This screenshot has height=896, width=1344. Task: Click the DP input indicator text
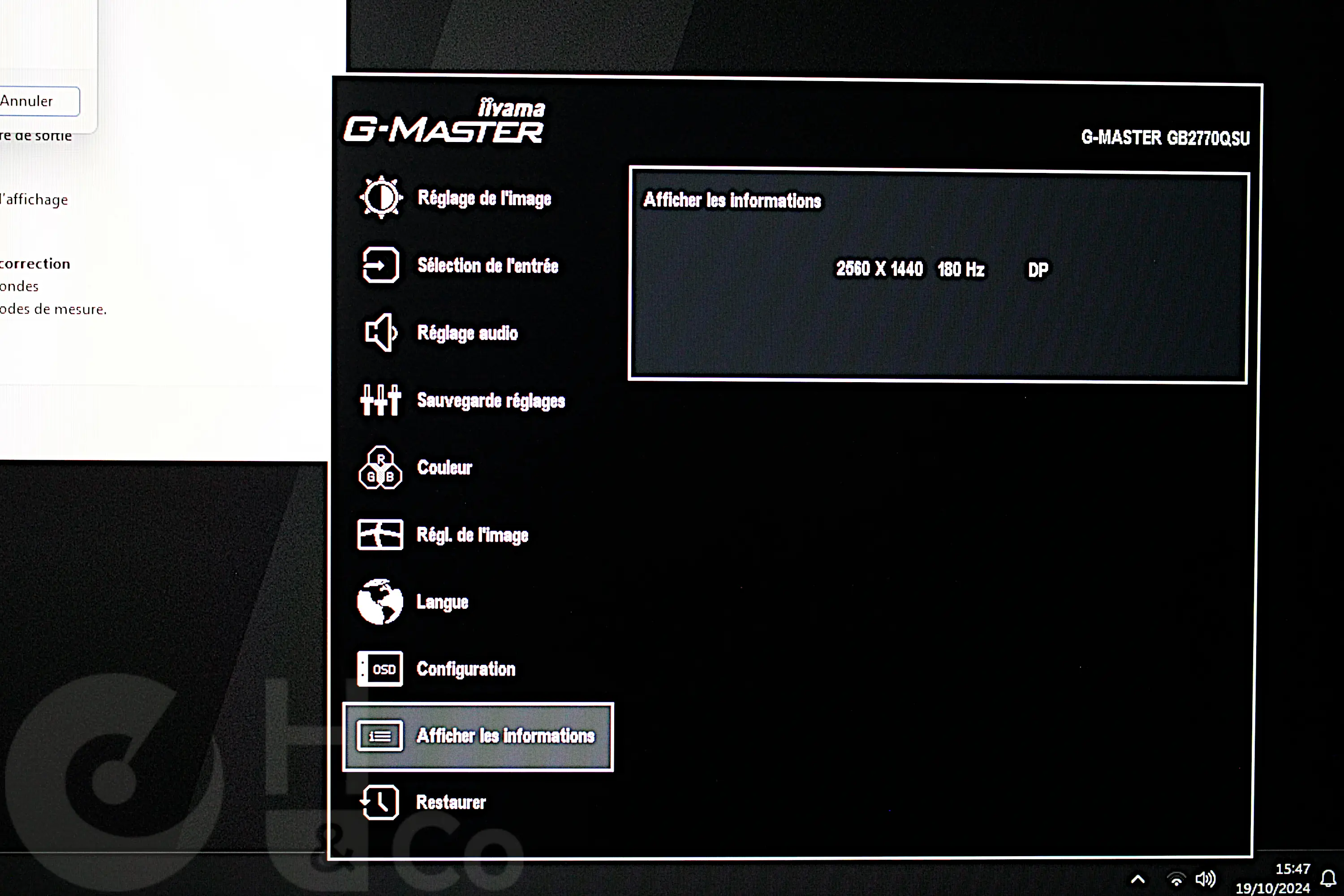[x=1038, y=270]
